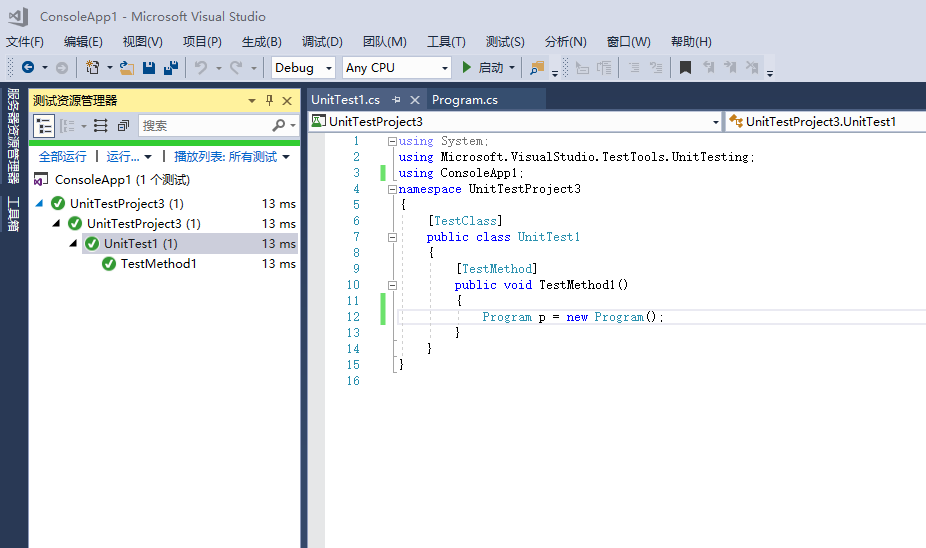Open the Test Explorer window options dropdown arrow
The image size is (926, 548).
[x=252, y=101]
